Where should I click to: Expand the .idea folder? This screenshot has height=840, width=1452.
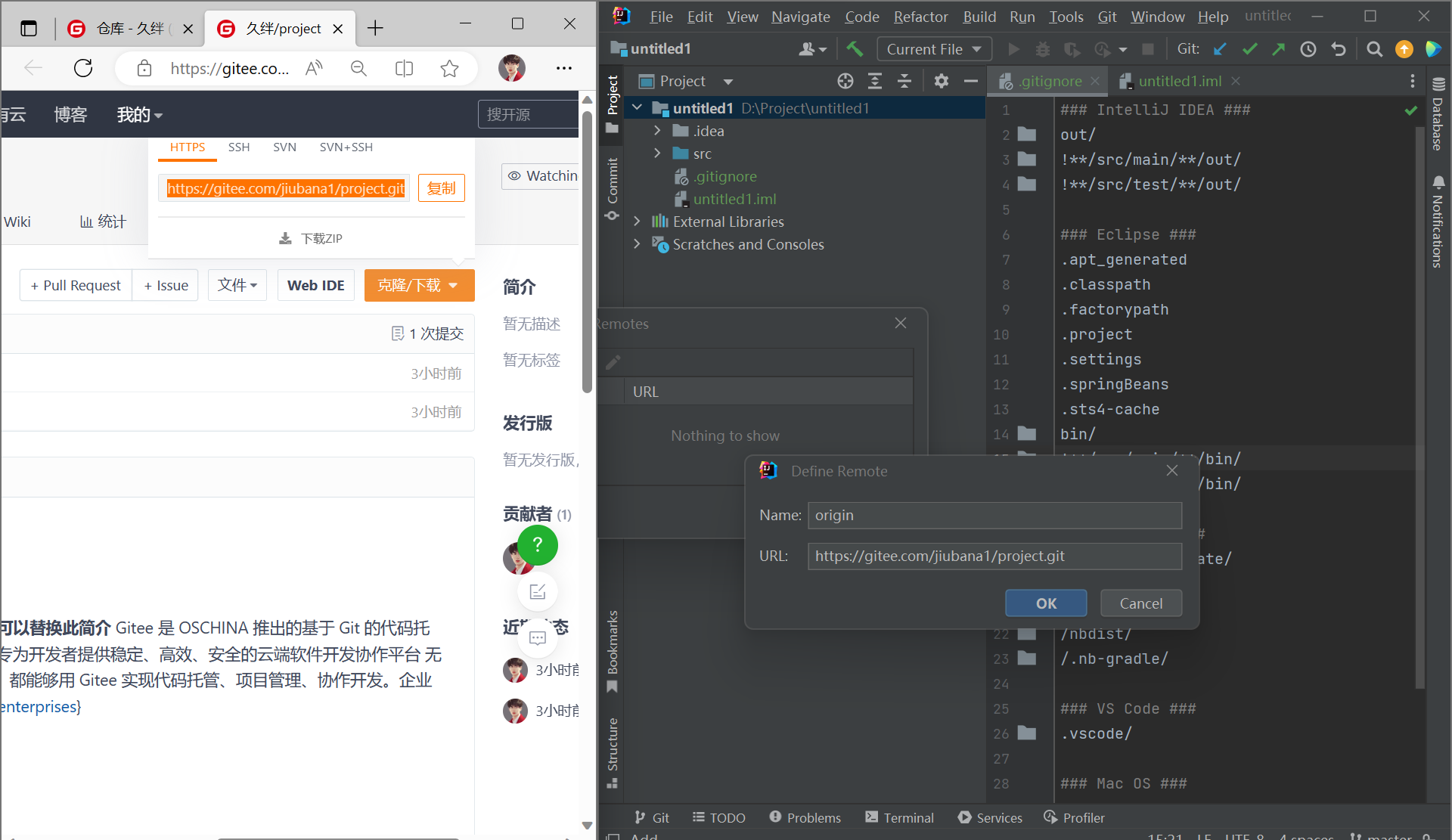657,131
